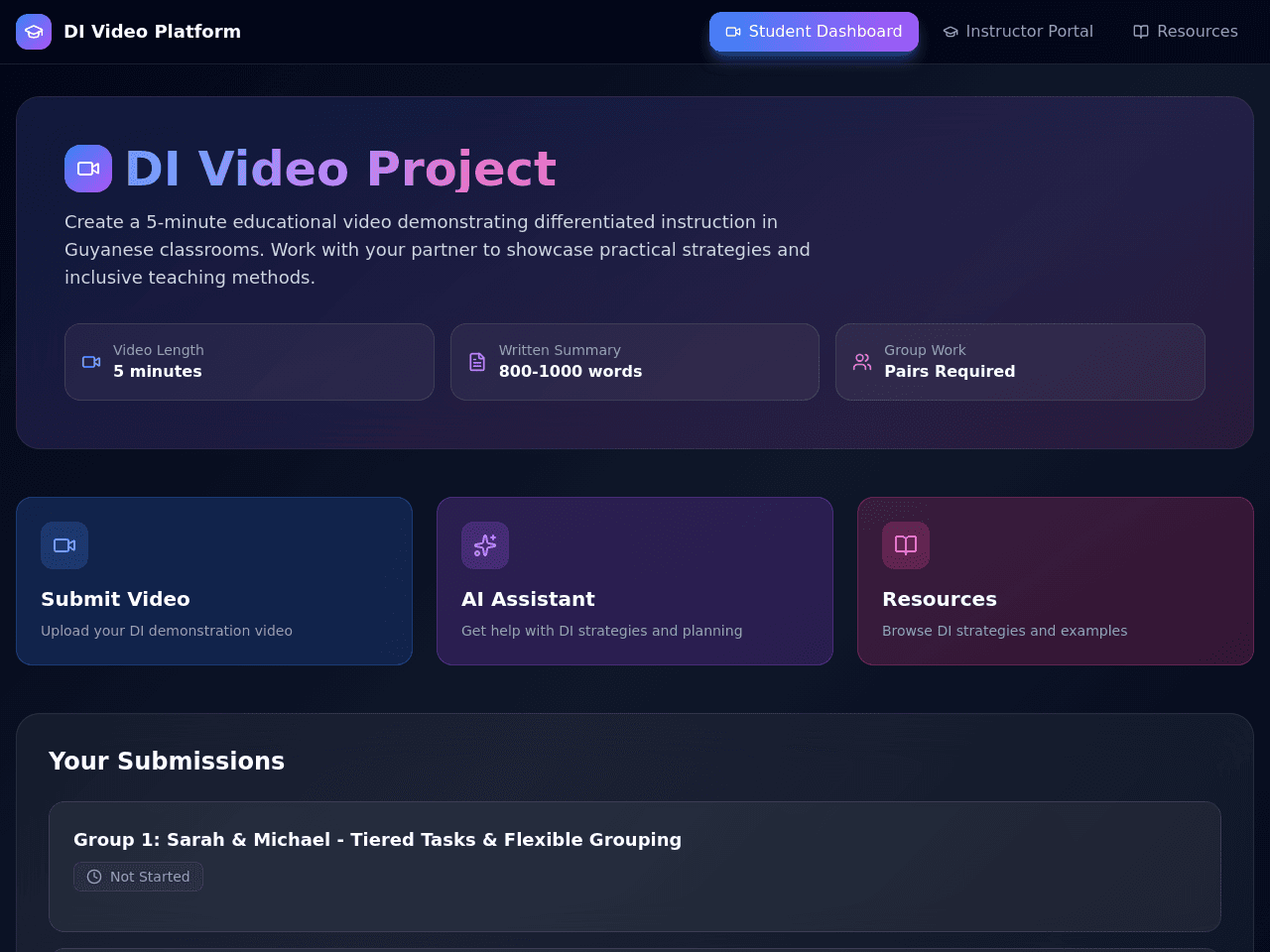Click the Not Started clock icon
This screenshot has width=1270, height=952.
click(94, 877)
